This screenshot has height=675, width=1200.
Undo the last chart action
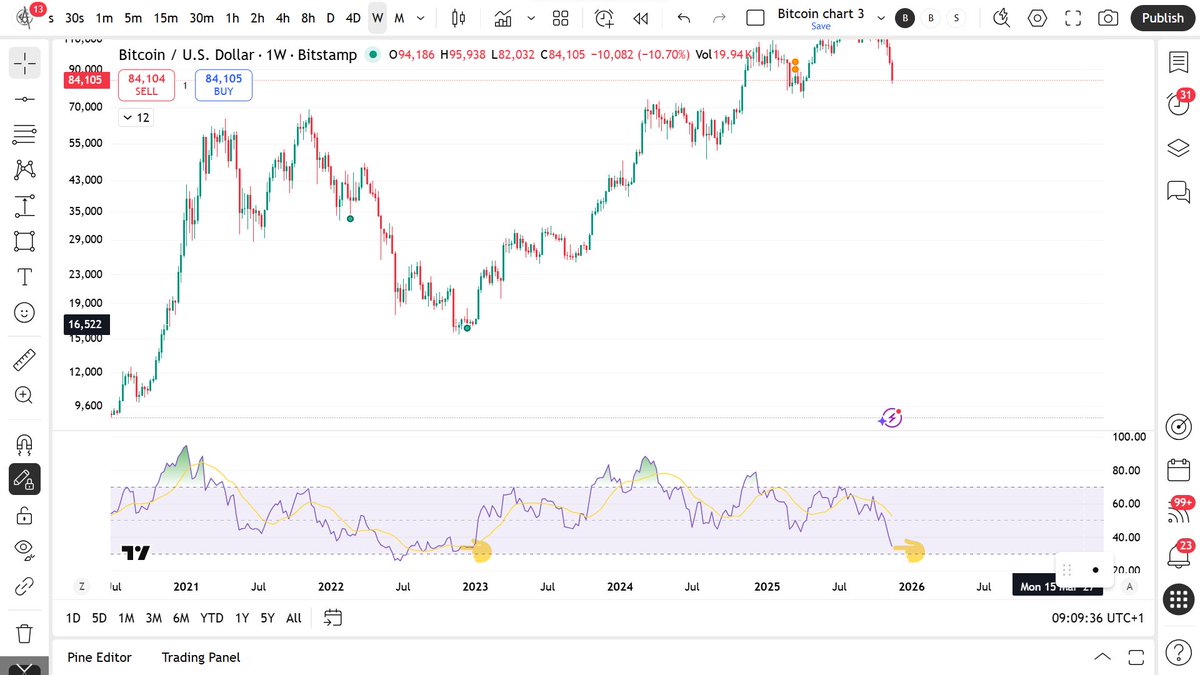coord(684,18)
